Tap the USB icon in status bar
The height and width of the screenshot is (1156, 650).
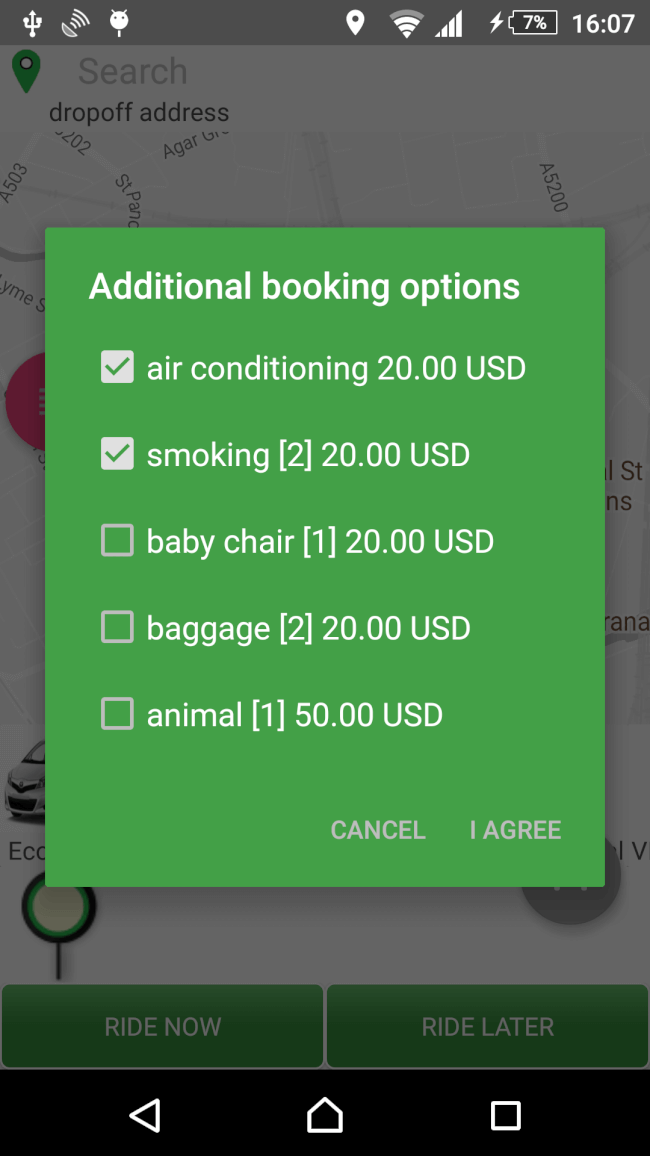32,22
